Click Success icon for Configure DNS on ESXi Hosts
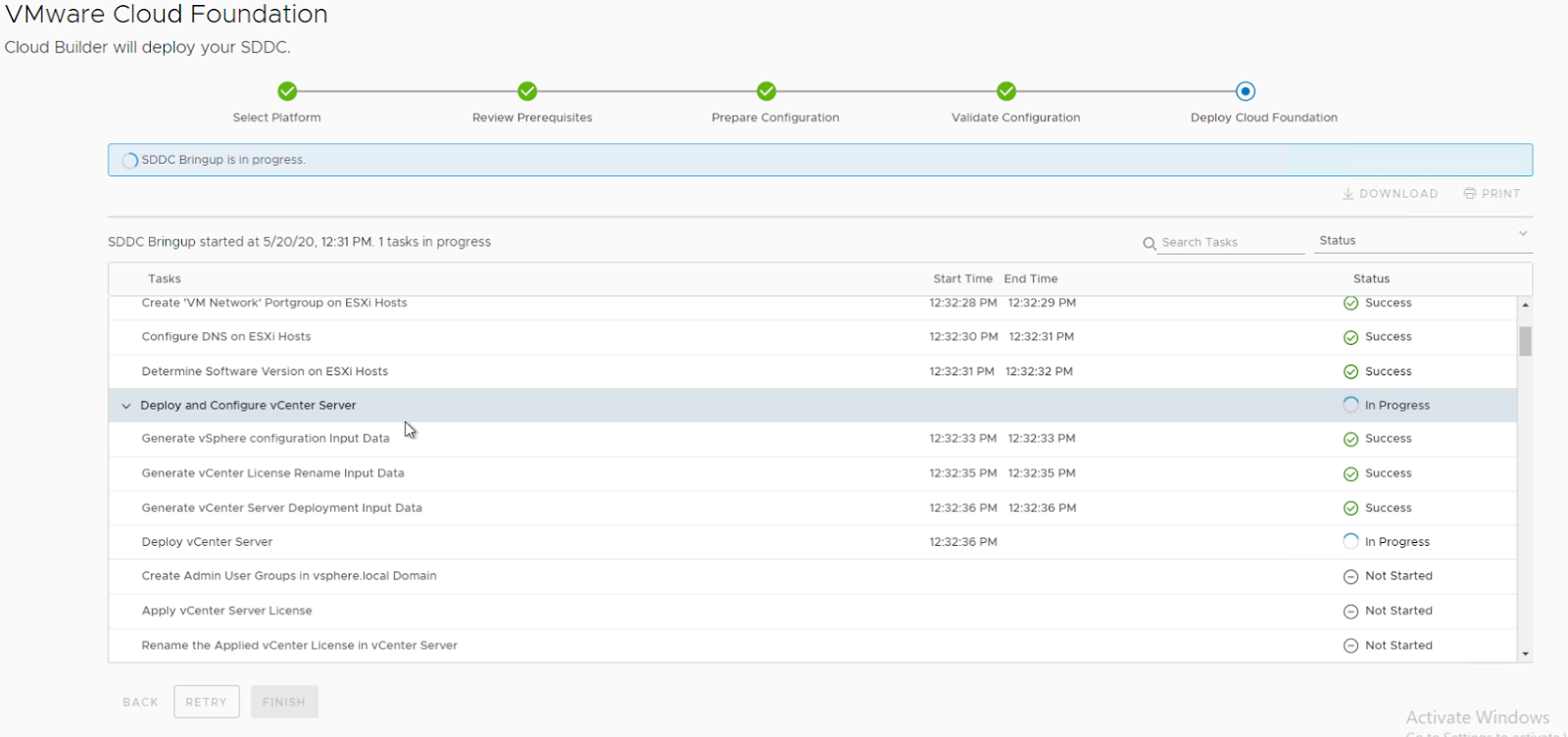 [x=1350, y=337]
